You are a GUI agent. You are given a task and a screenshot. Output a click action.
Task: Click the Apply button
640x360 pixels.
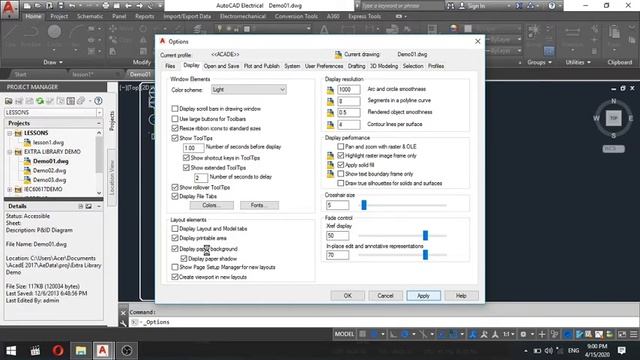(423, 296)
